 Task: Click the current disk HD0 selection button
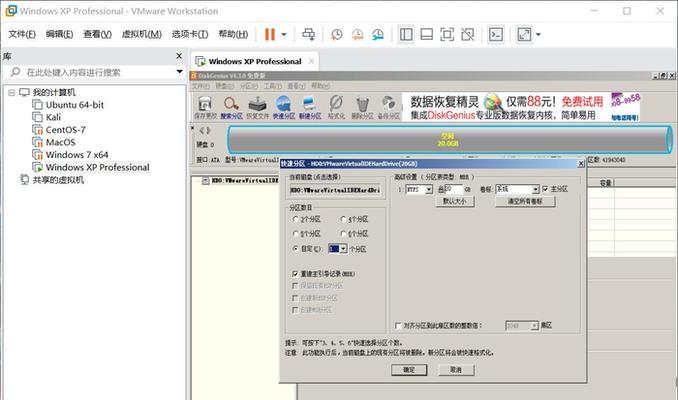(336, 190)
